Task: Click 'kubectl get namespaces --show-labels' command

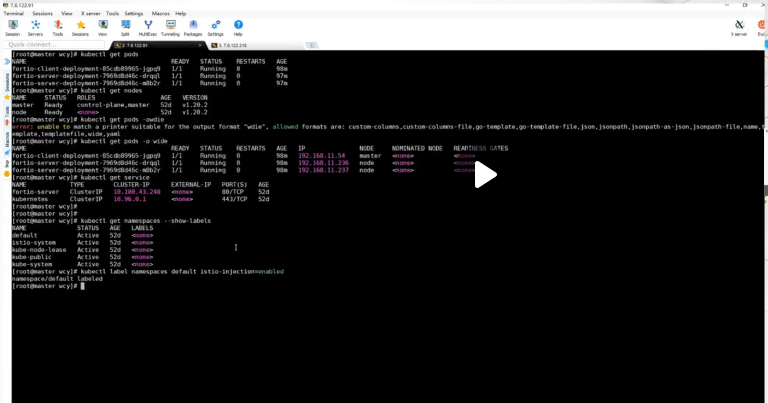Action: coord(145,221)
